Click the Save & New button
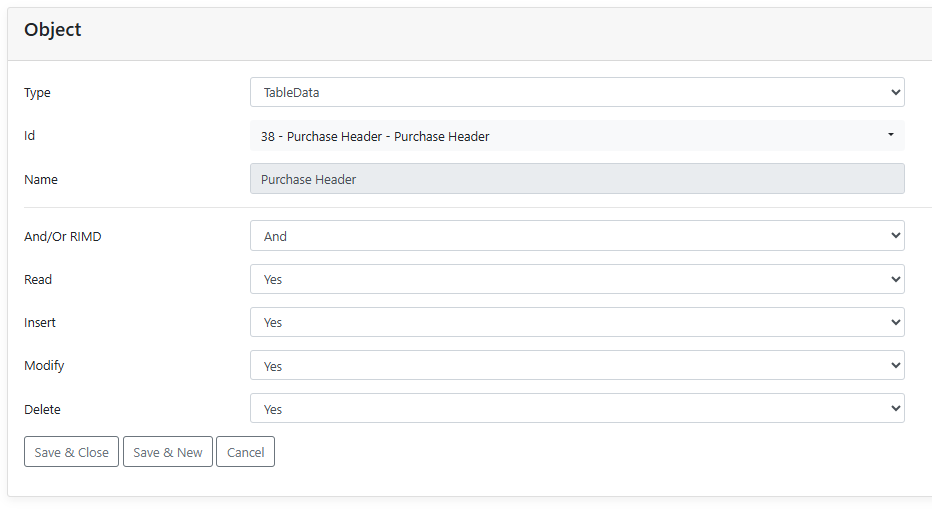The height and width of the screenshot is (512, 932). [x=168, y=452]
